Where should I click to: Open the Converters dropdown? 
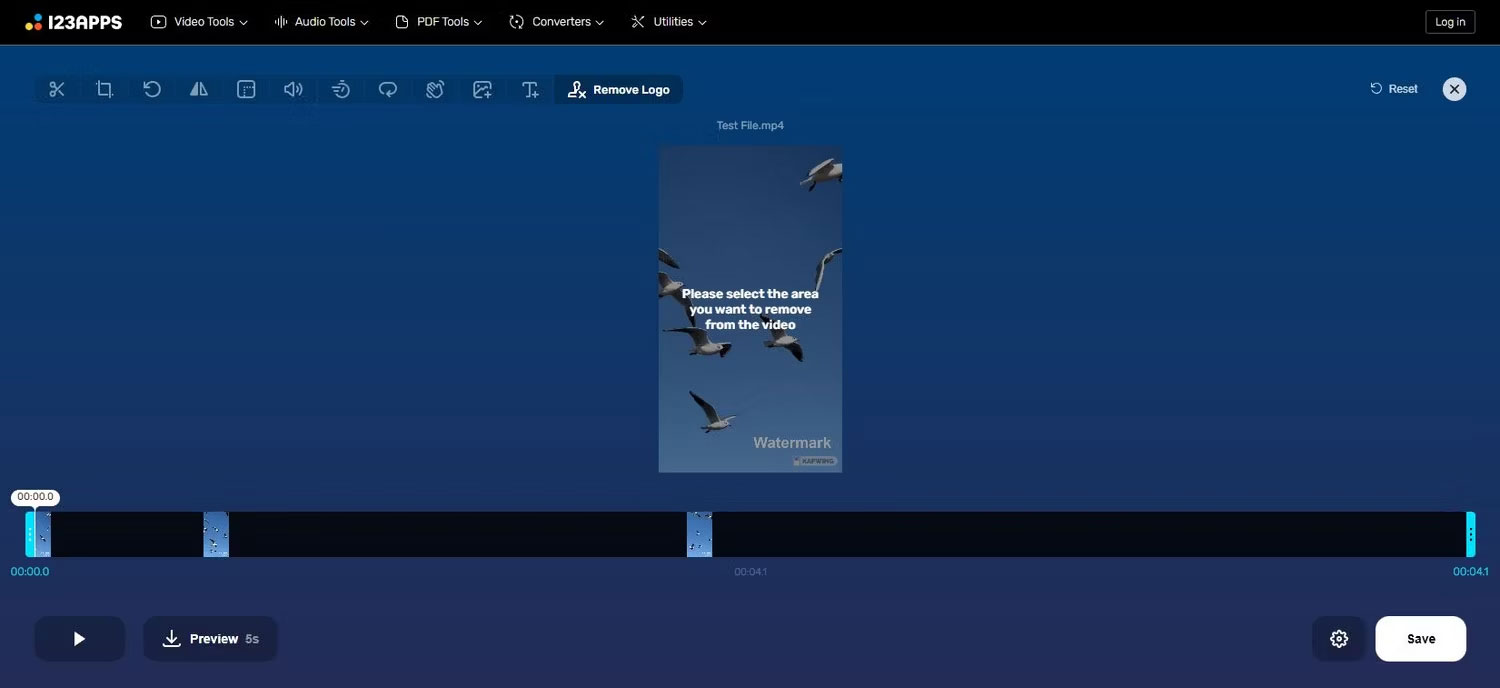point(556,21)
